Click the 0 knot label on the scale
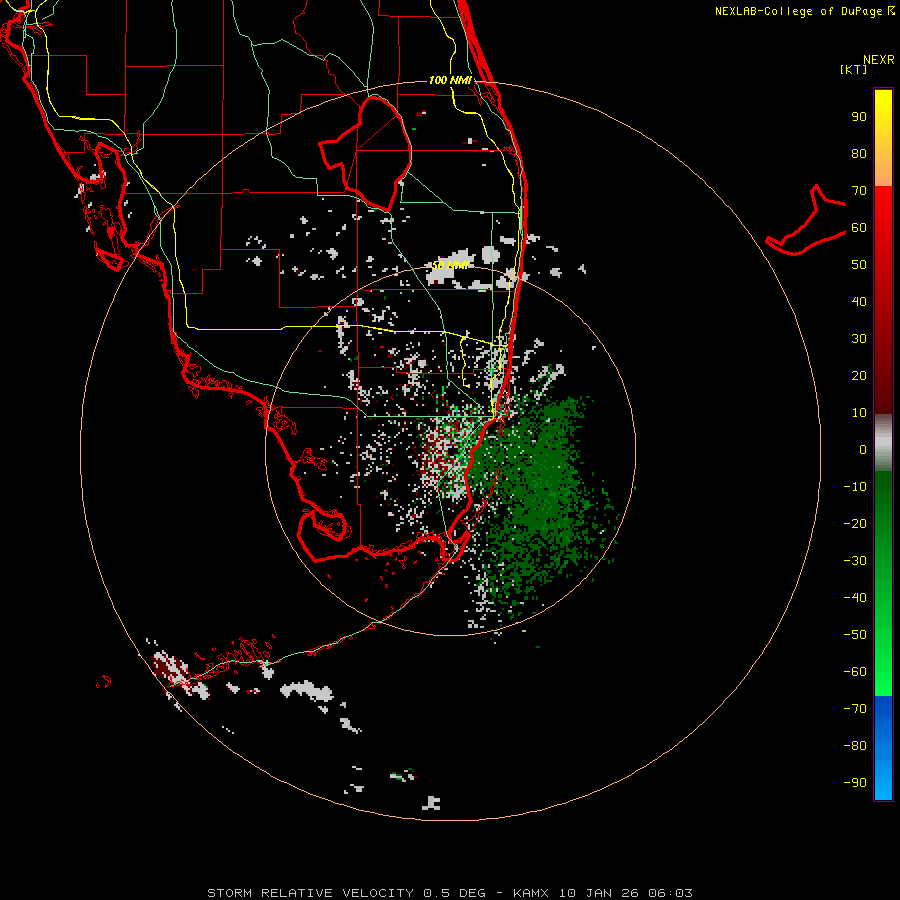 click(x=863, y=449)
